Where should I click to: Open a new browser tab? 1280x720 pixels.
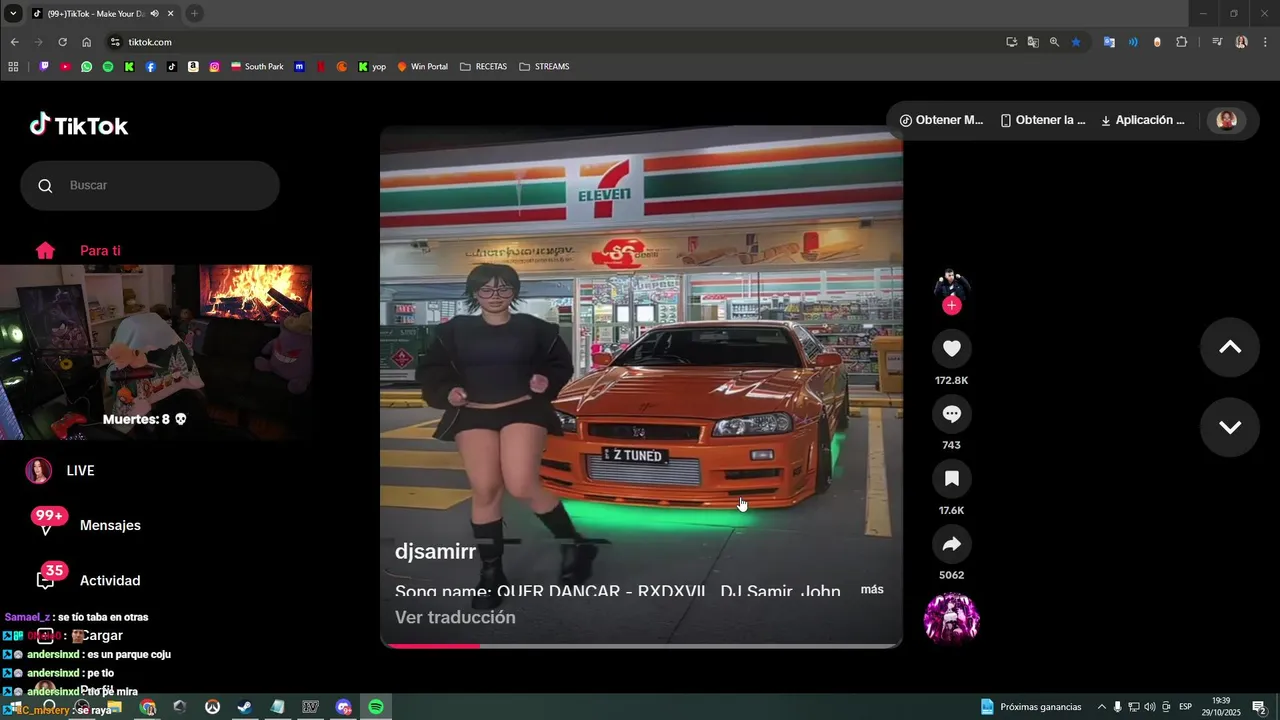194,13
